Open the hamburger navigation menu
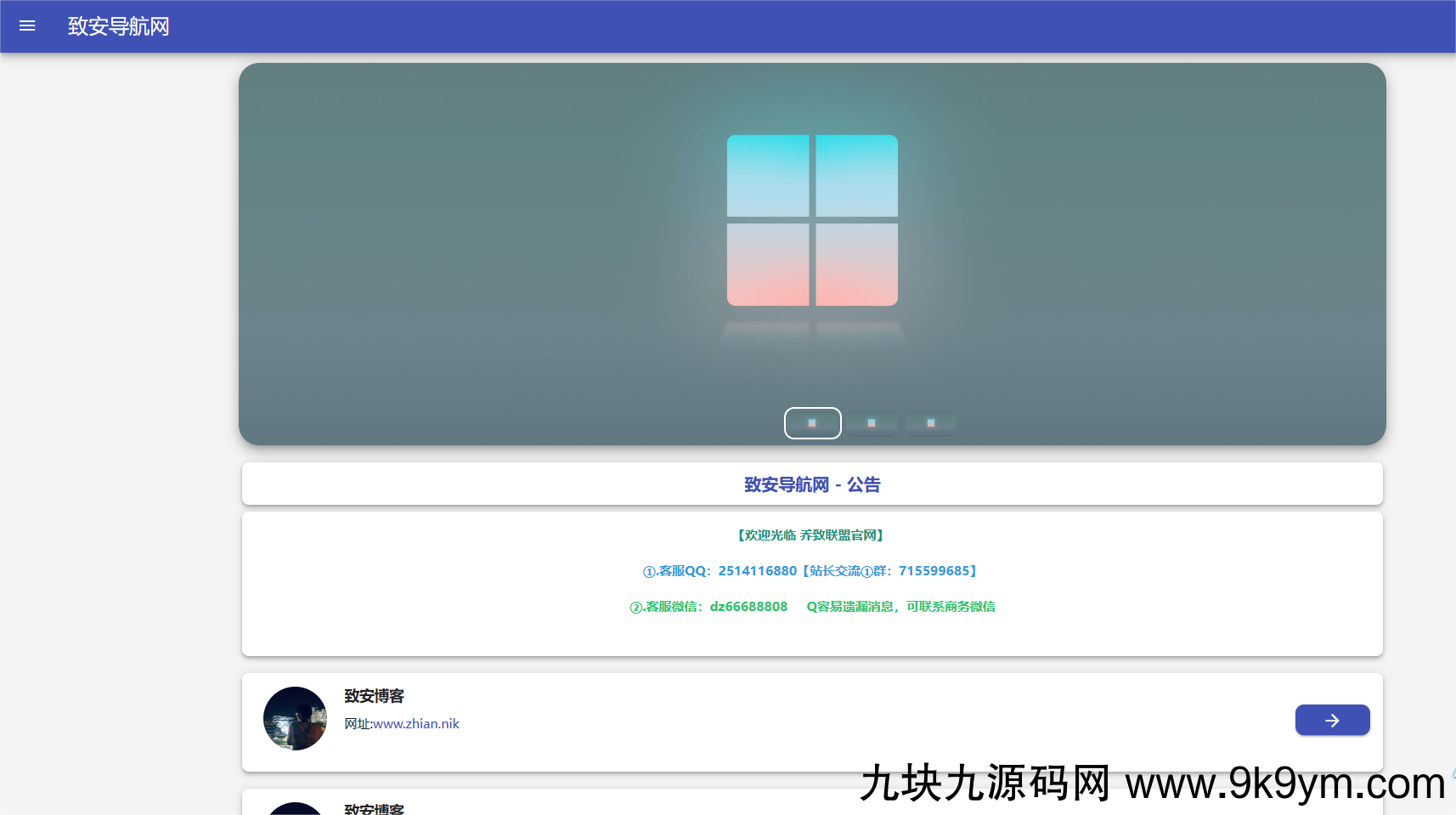This screenshot has height=815, width=1456. 27,26
